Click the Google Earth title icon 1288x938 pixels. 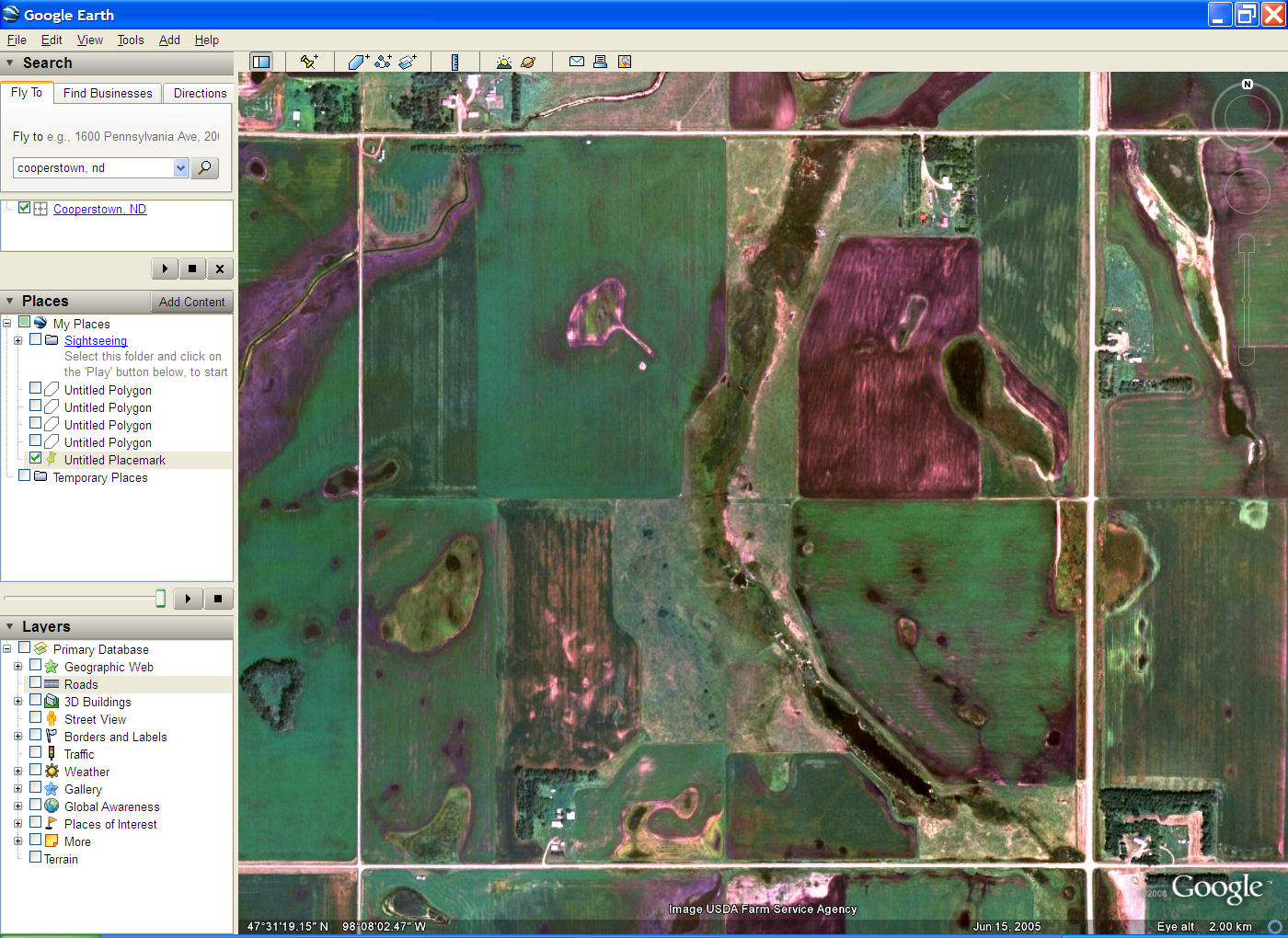click(11, 14)
